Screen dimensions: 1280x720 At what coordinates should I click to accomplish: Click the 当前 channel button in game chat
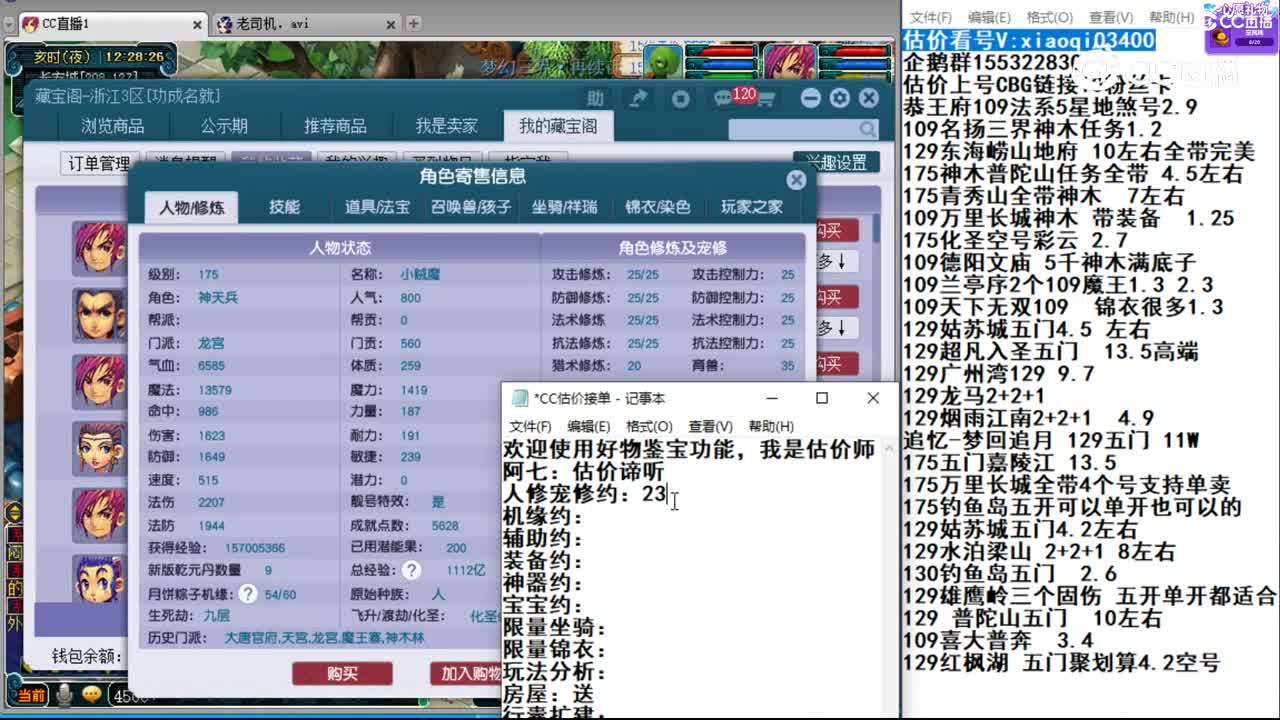pyautogui.click(x=30, y=695)
